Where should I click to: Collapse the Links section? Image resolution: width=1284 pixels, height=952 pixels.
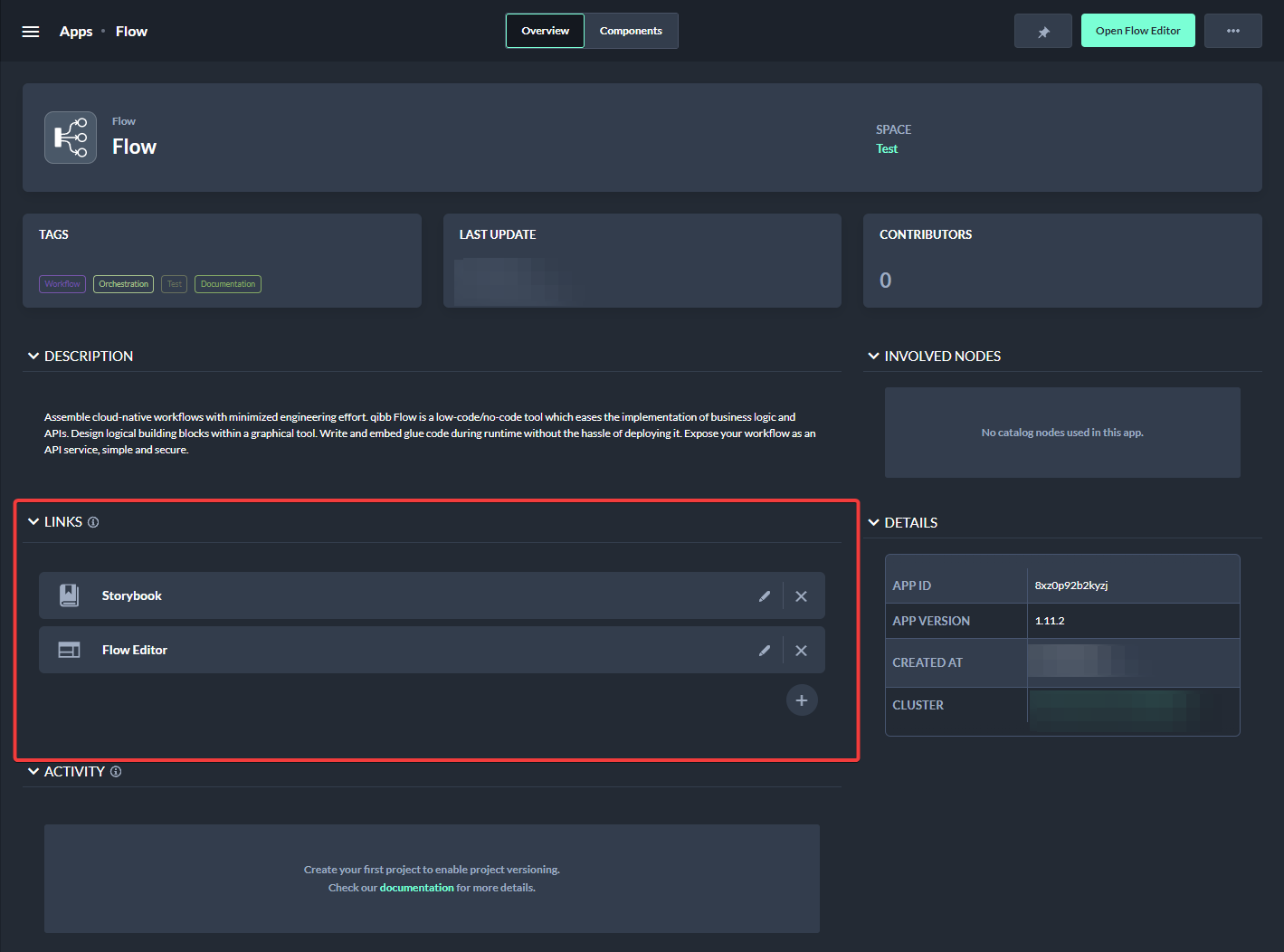click(33, 522)
